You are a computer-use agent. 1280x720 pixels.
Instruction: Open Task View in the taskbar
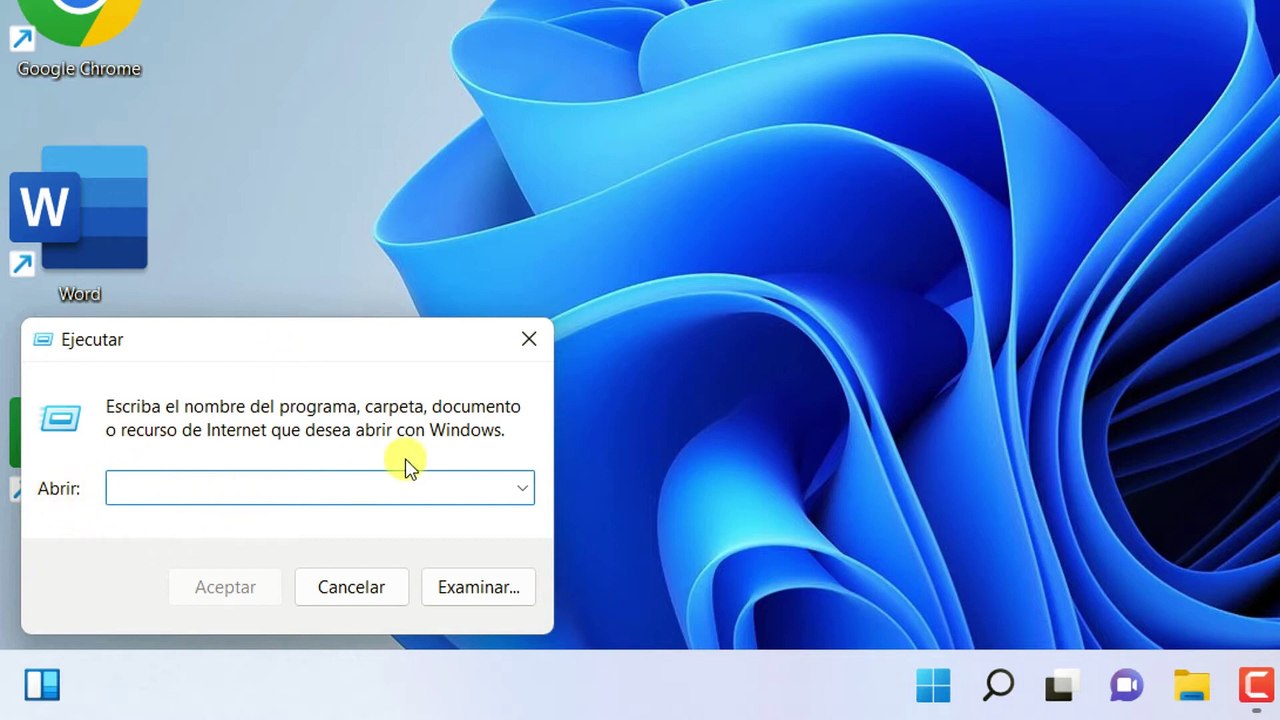(x=1062, y=685)
